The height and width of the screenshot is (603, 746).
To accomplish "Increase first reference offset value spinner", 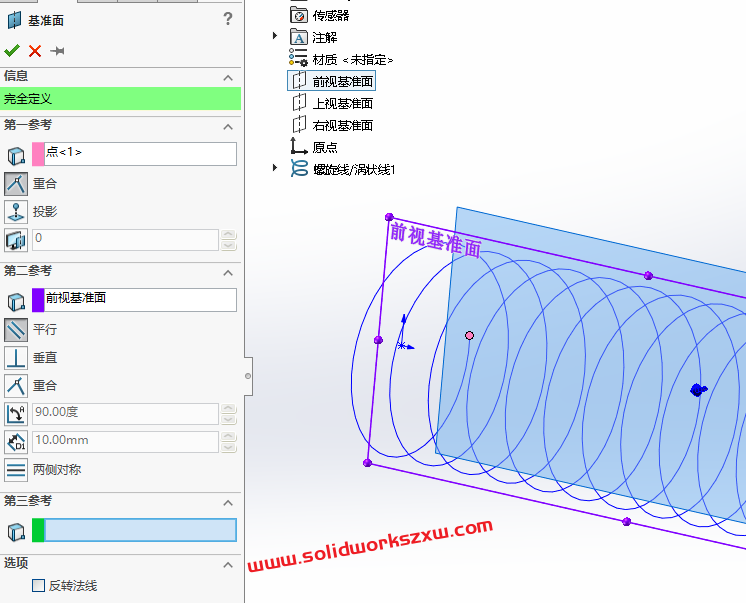I will [x=229, y=235].
